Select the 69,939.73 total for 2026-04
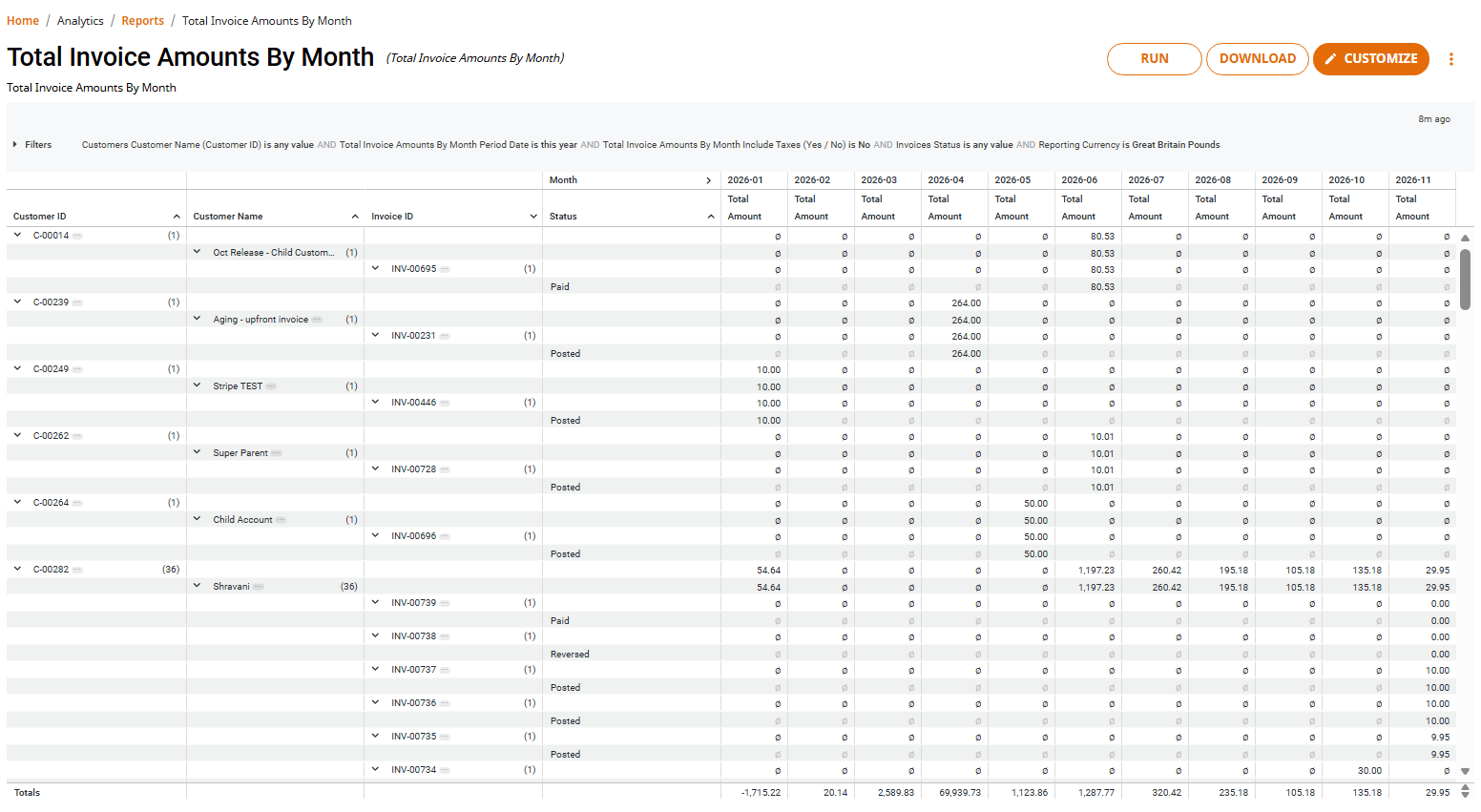This screenshot has width=1481, height=812. [960, 793]
